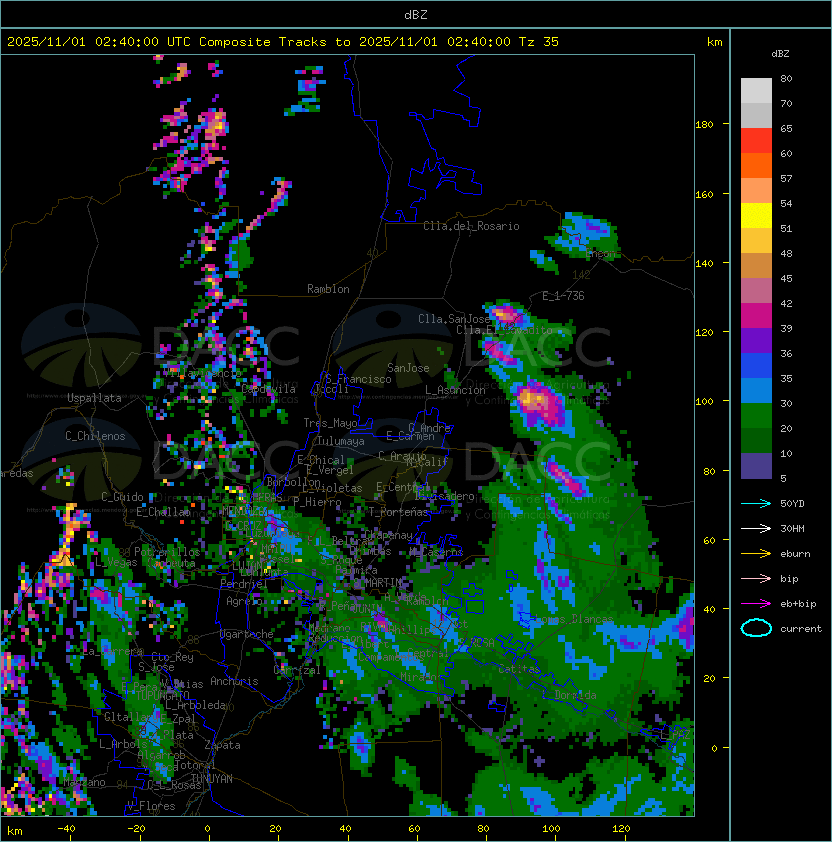Click the slate swatch above 5 dBZ
The image size is (832, 842).
(756, 466)
